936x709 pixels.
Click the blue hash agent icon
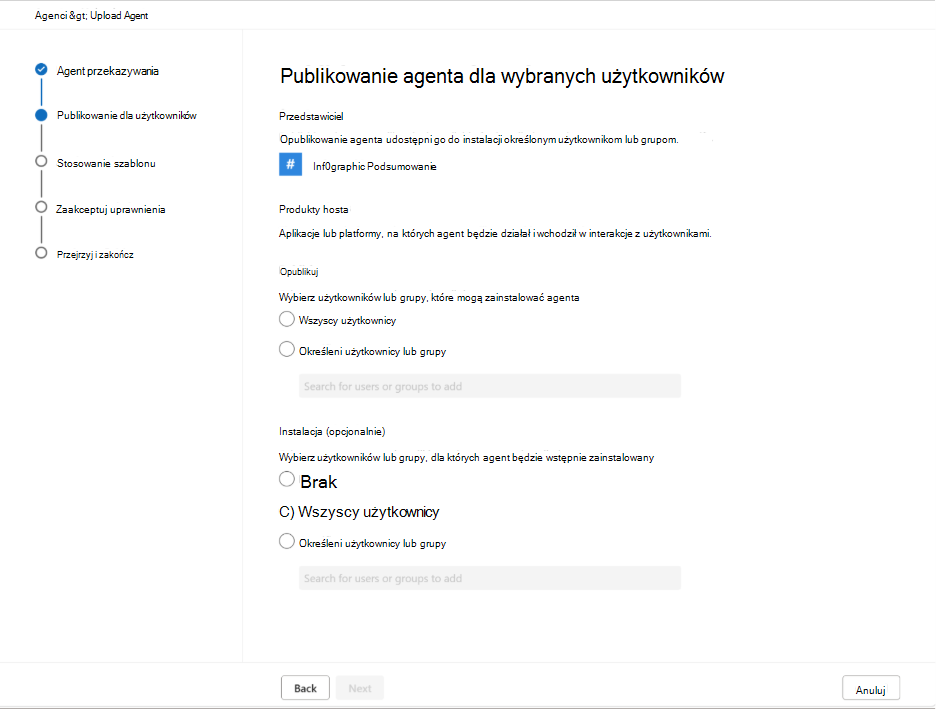pos(290,164)
